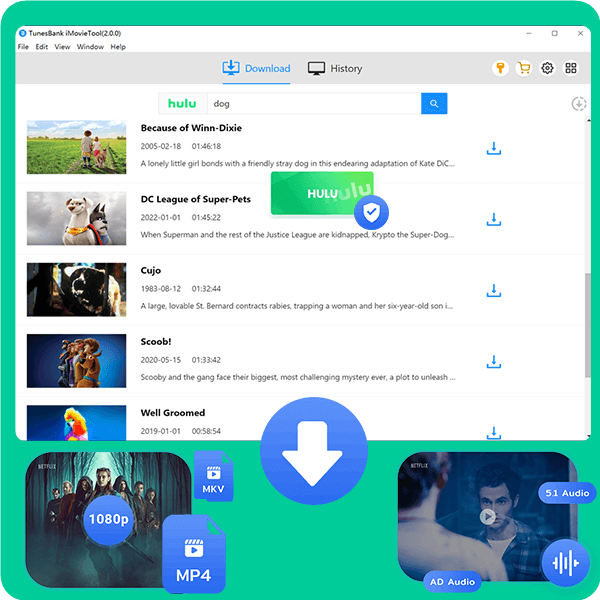
Task: Click the duration '00:58:54'
Action: pos(206,431)
